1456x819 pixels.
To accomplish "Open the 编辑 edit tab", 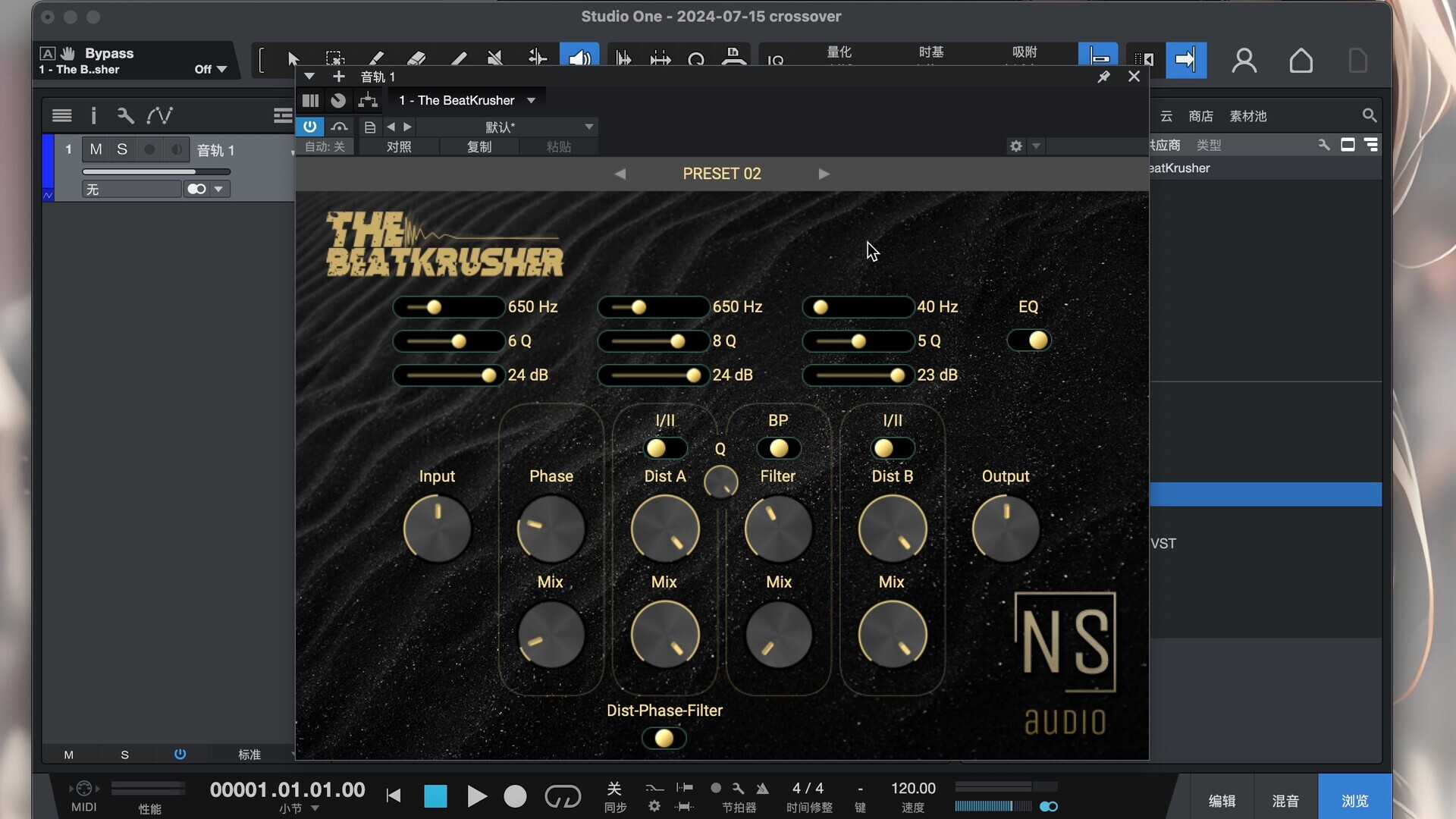I will coord(1222,801).
